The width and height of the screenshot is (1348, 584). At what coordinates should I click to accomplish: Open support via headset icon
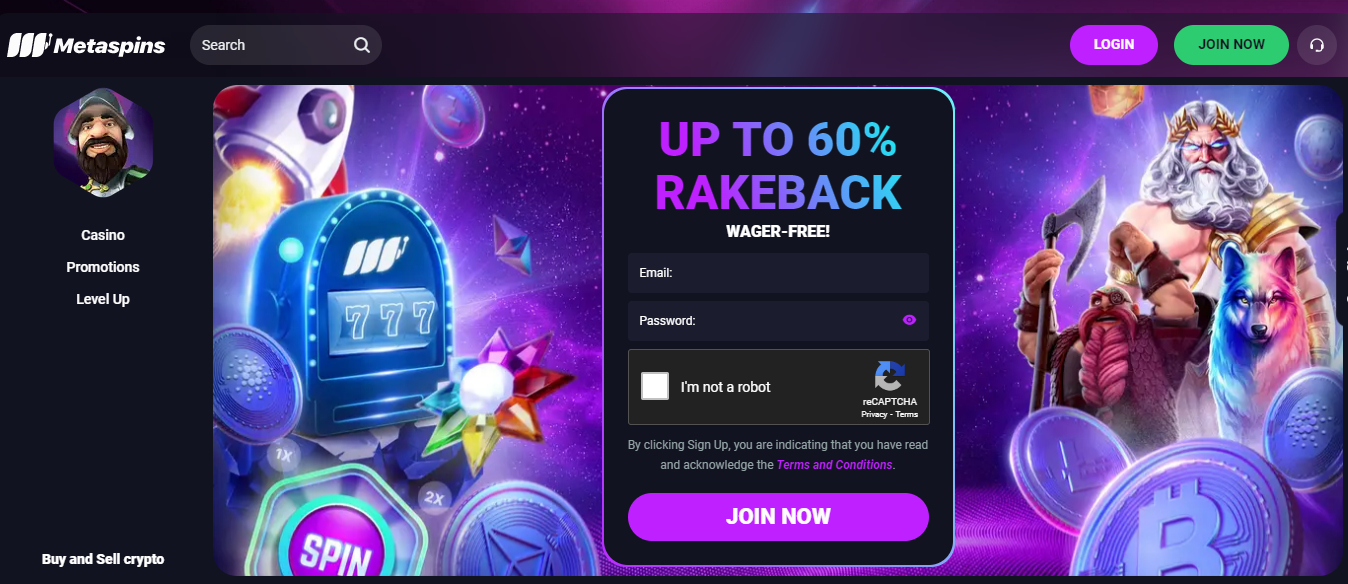point(1317,45)
